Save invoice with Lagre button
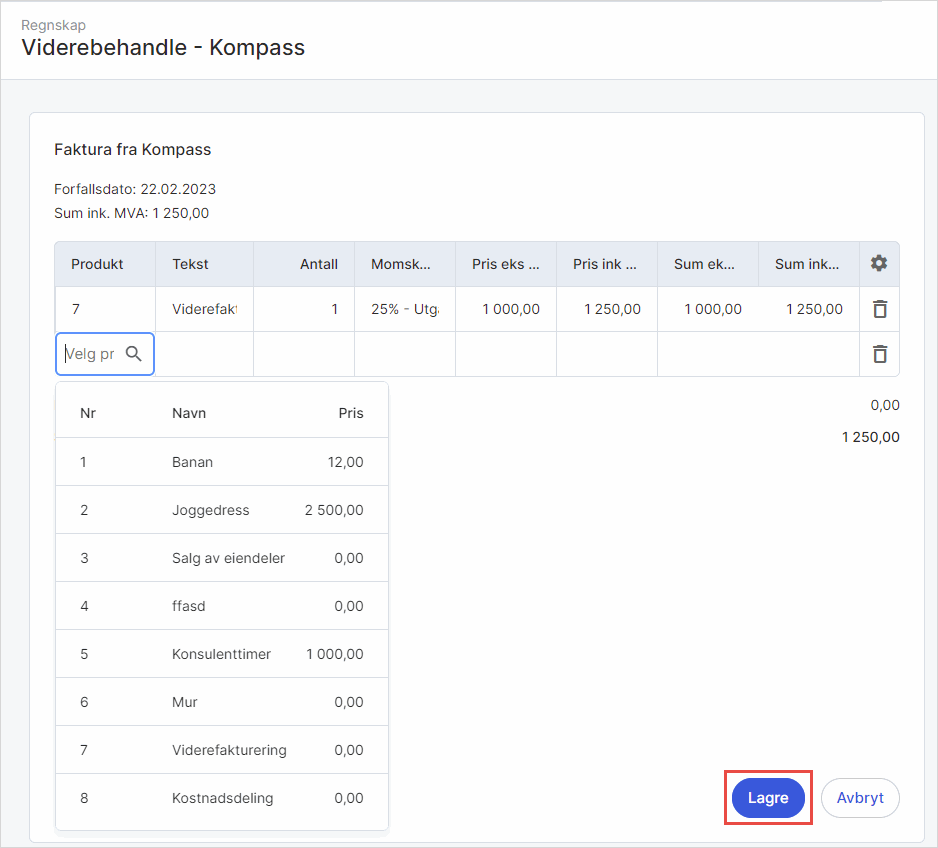The image size is (938, 848). [768, 798]
